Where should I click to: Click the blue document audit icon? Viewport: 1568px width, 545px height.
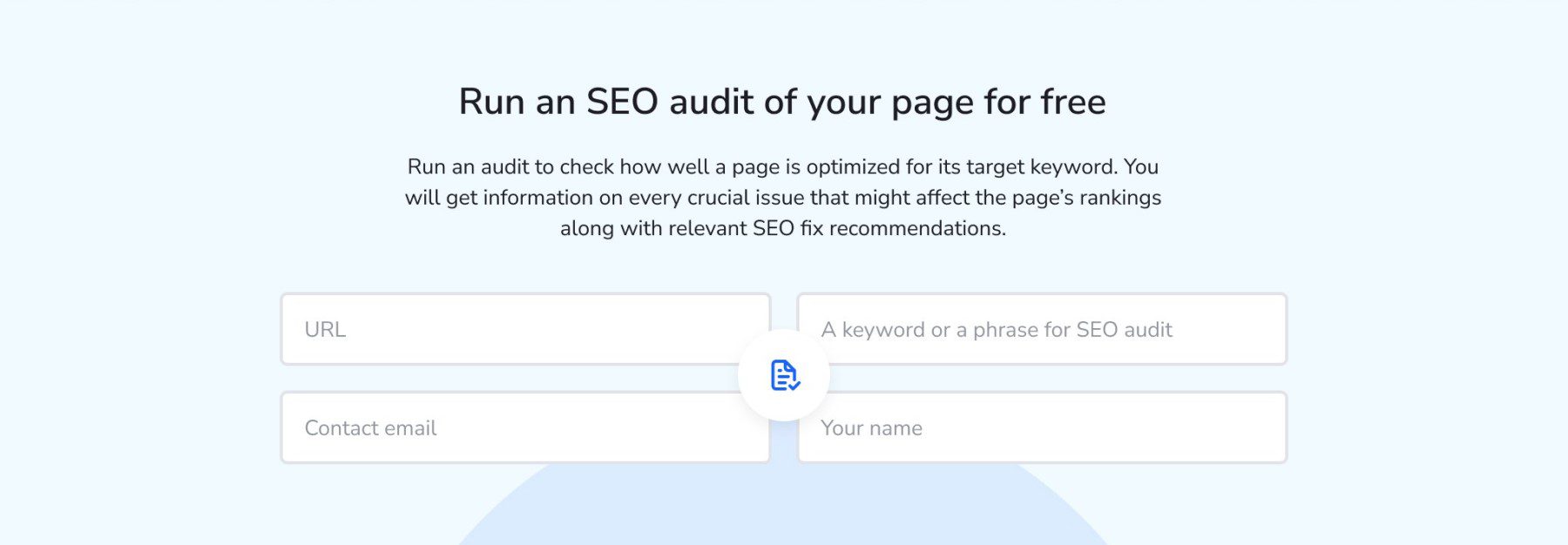click(x=784, y=375)
